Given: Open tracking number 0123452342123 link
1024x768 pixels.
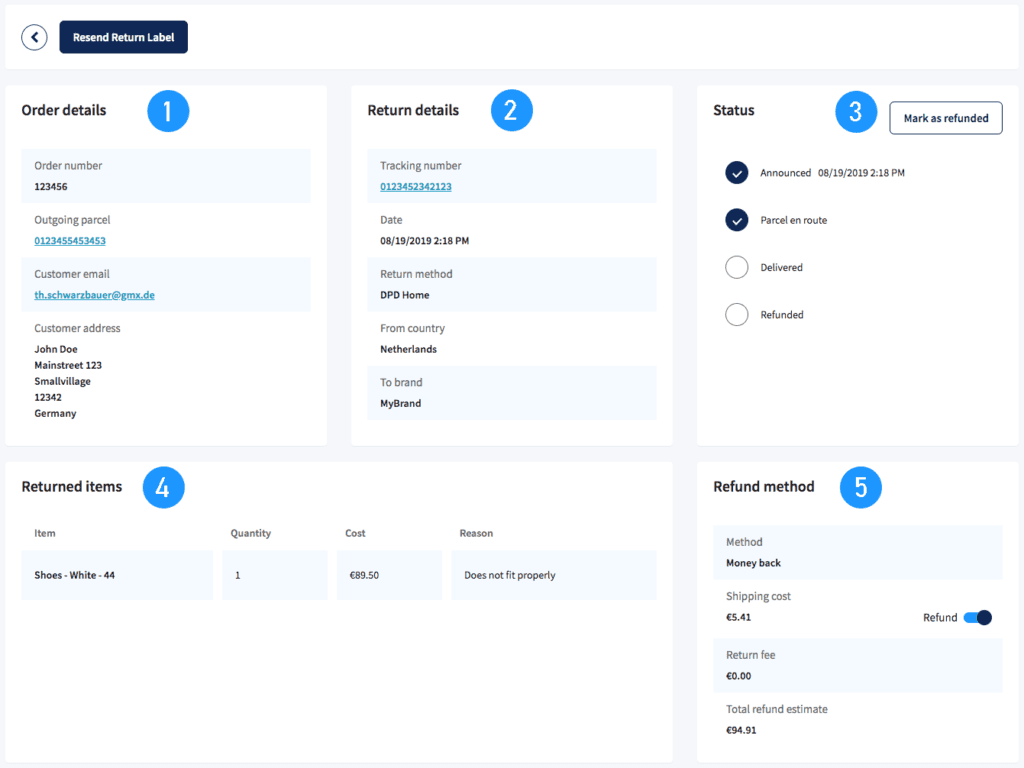Looking at the screenshot, I should pos(416,186).
